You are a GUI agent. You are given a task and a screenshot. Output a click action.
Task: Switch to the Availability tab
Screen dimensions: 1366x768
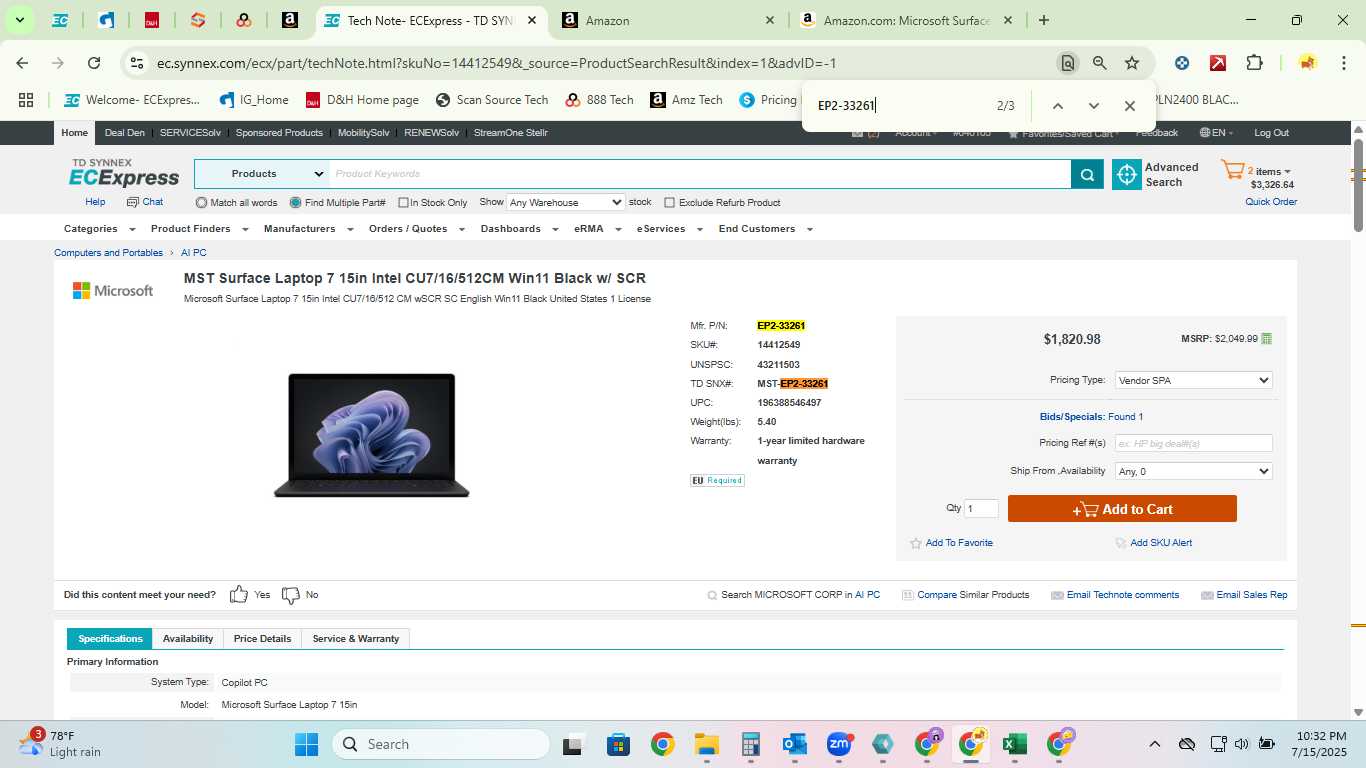pyautogui.click(x=188, y=639)
